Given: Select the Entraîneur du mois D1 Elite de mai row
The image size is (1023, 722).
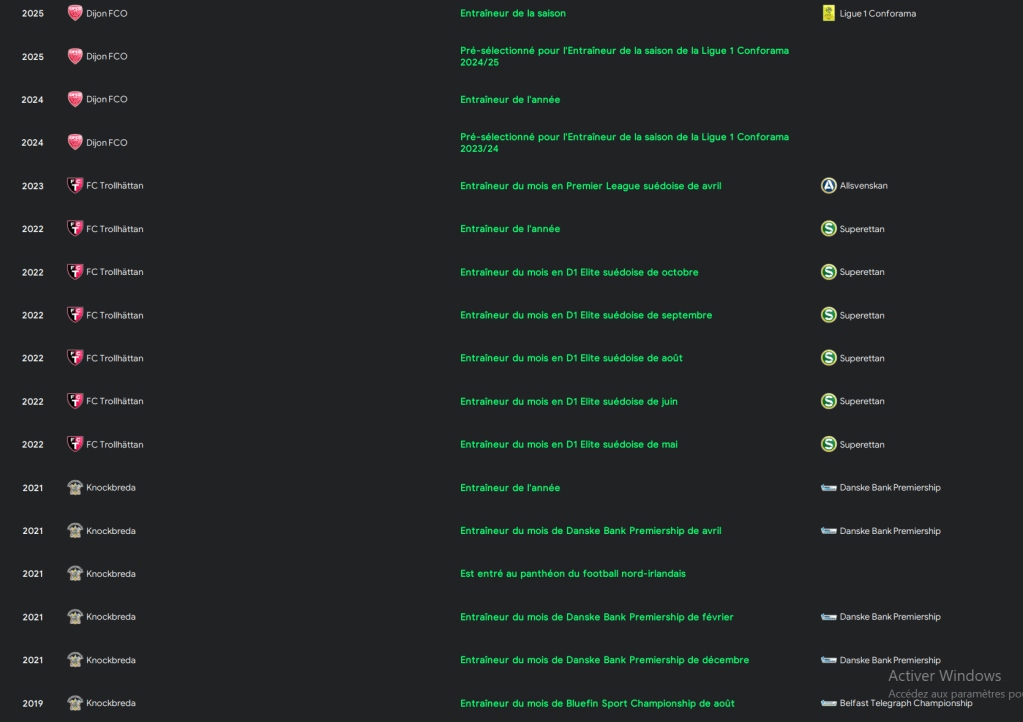Looking at the screenshot, I should pyautogui.click(x=568, y=444).
